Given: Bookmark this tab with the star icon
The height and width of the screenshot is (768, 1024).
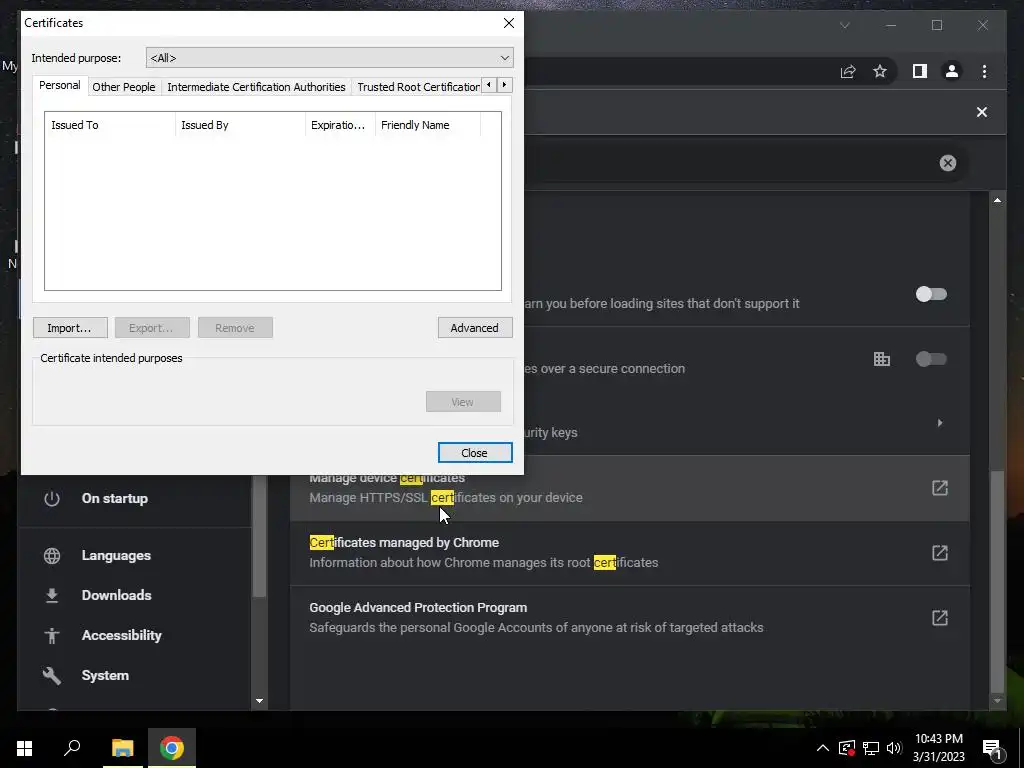Looking at the screenshot, I should pyautogui.click(x=880, y=71).
